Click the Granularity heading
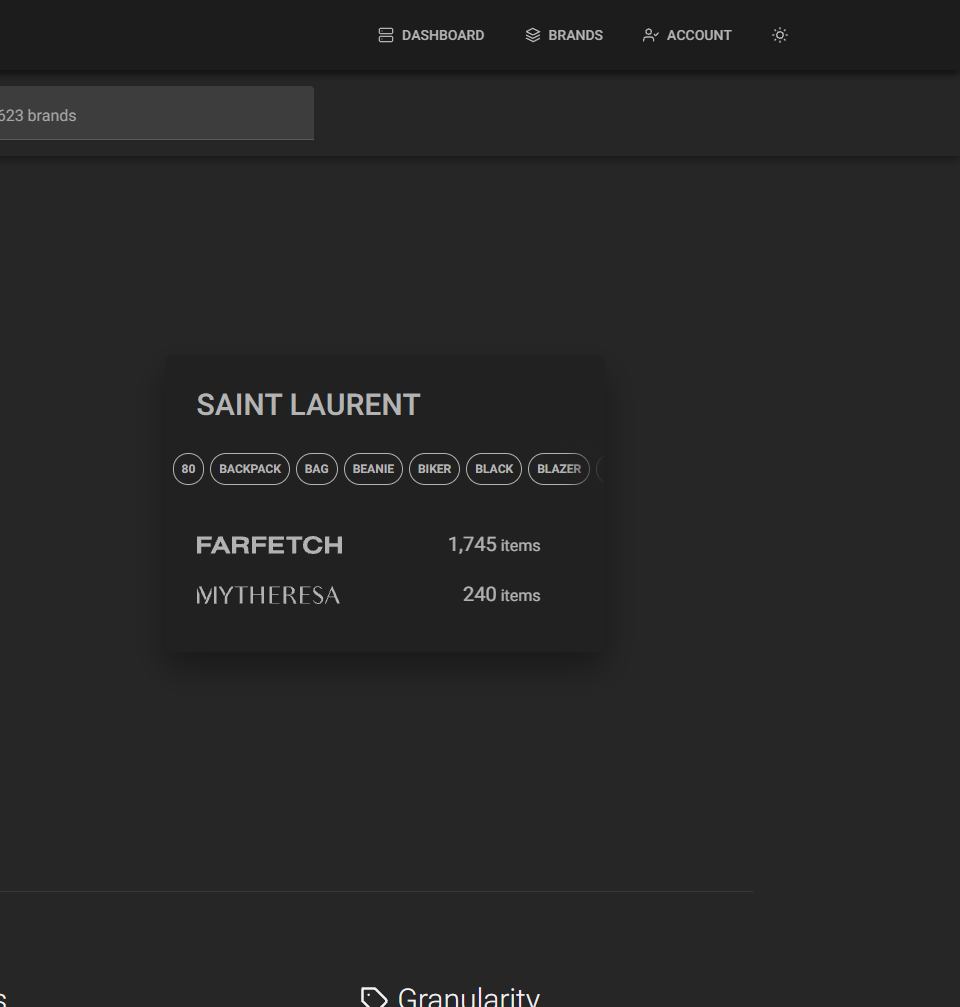The width and height of the screenshot is (960, 1007). [x=469, y=997]
